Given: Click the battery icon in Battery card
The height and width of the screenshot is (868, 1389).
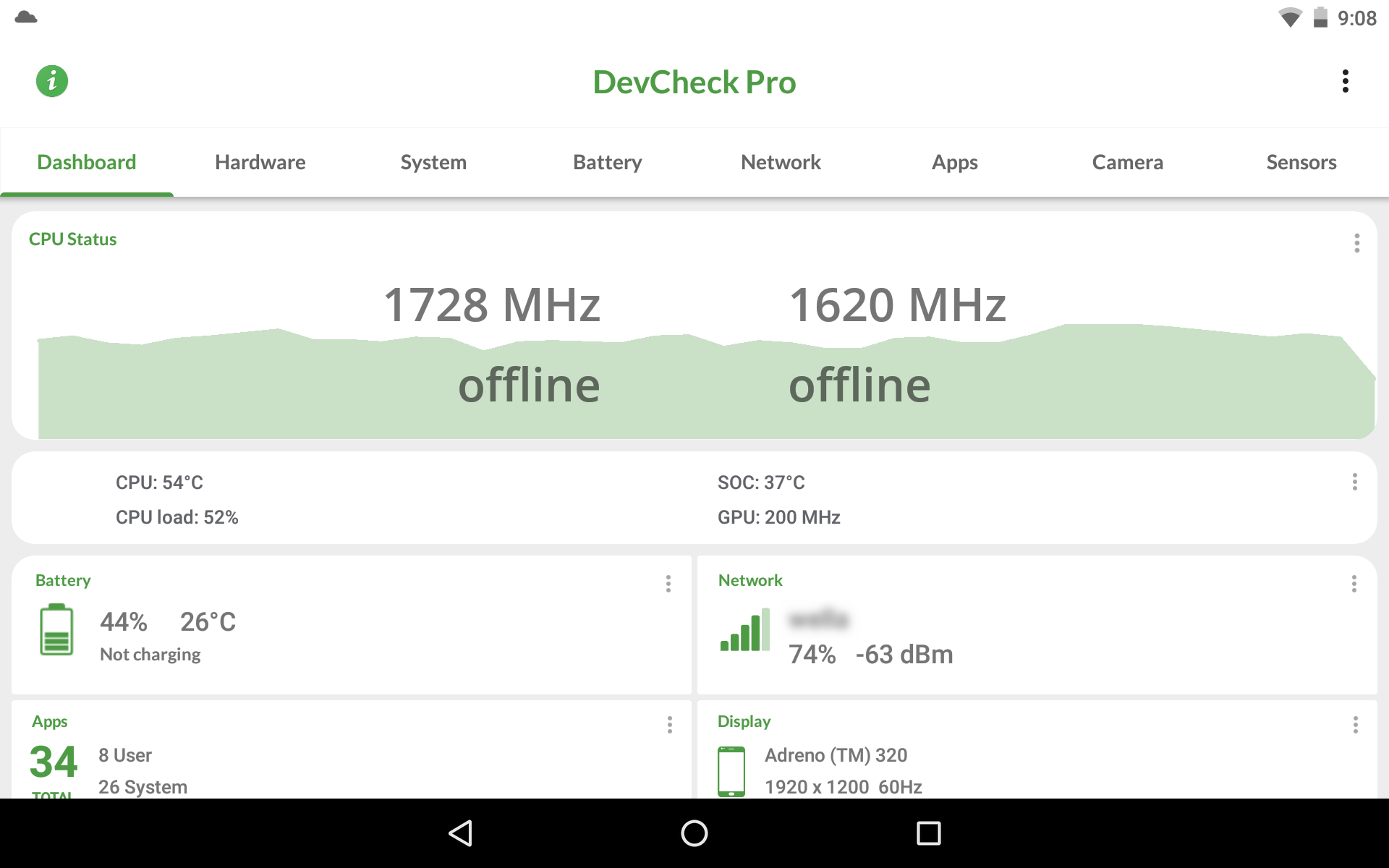Looking at the screenshot, I should [57, 629].
